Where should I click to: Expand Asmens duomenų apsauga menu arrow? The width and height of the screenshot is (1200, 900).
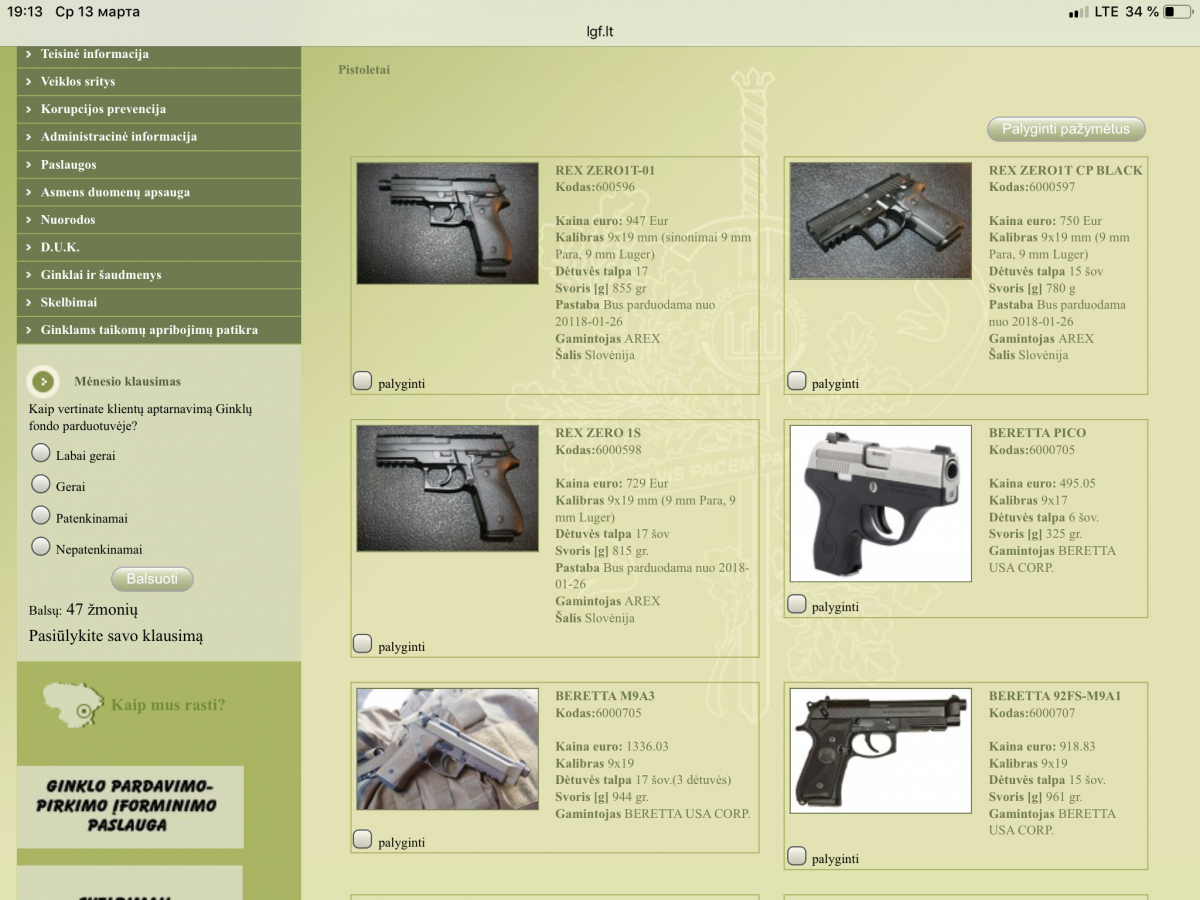point(29,192)
